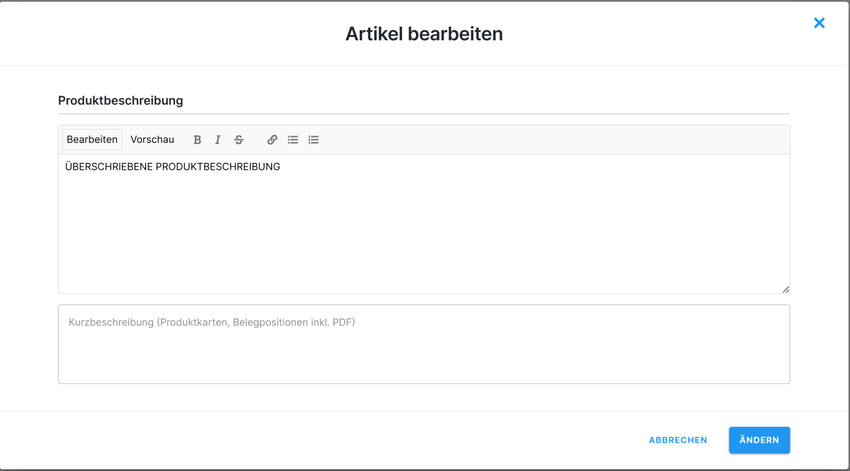The image size is (850, 471).
Task: Place cursor on the word ÜBERSCHRIEBENE
Action: click(108, 167)
